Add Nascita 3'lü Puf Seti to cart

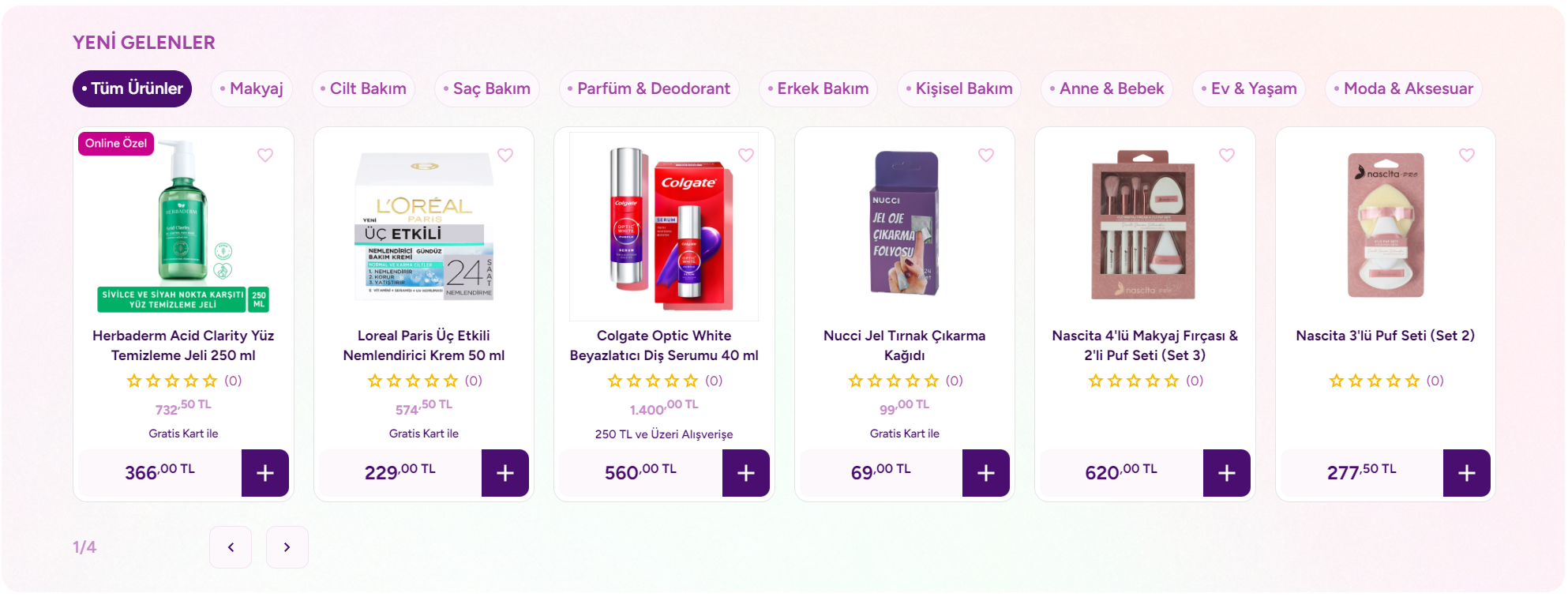click(x=1467, y=473)
